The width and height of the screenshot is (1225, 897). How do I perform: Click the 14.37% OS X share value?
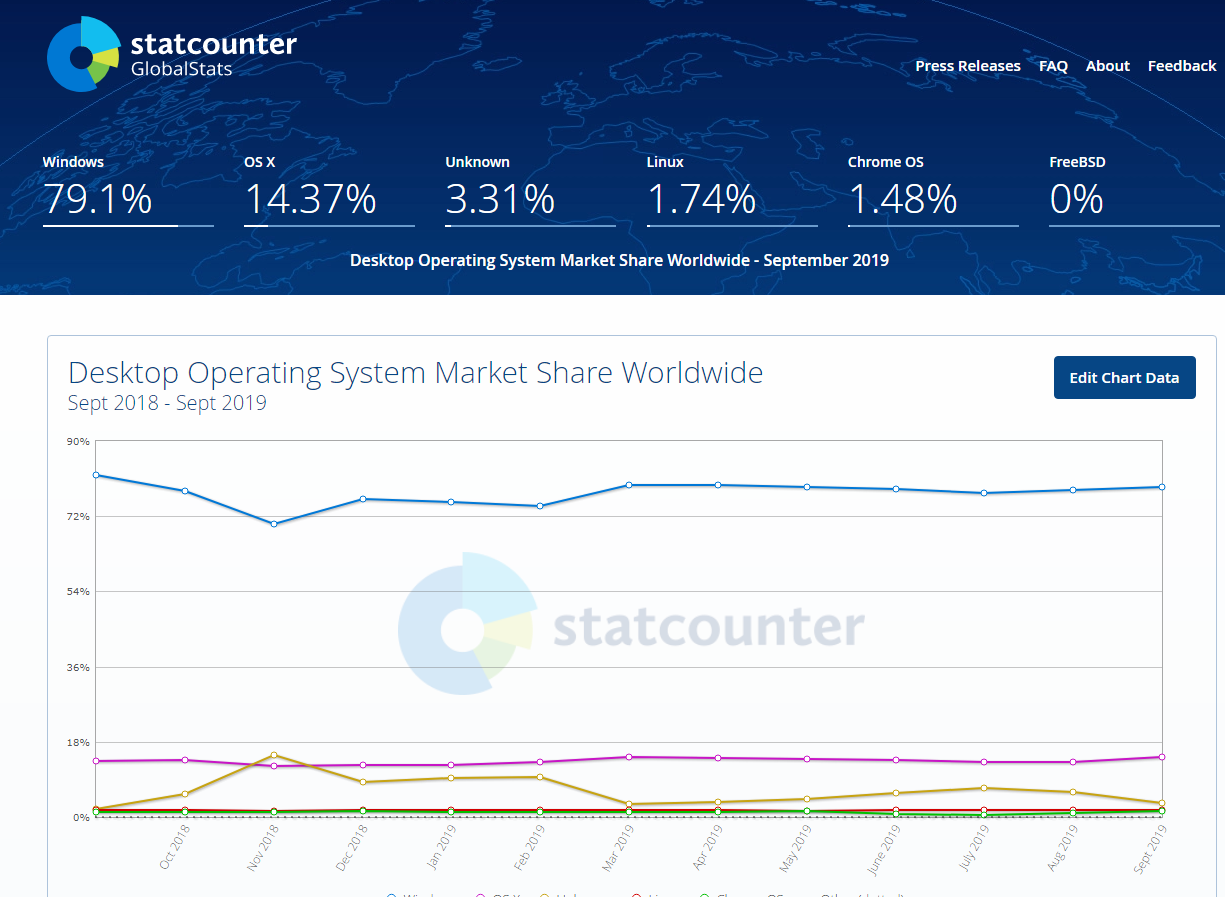[310, 199]
